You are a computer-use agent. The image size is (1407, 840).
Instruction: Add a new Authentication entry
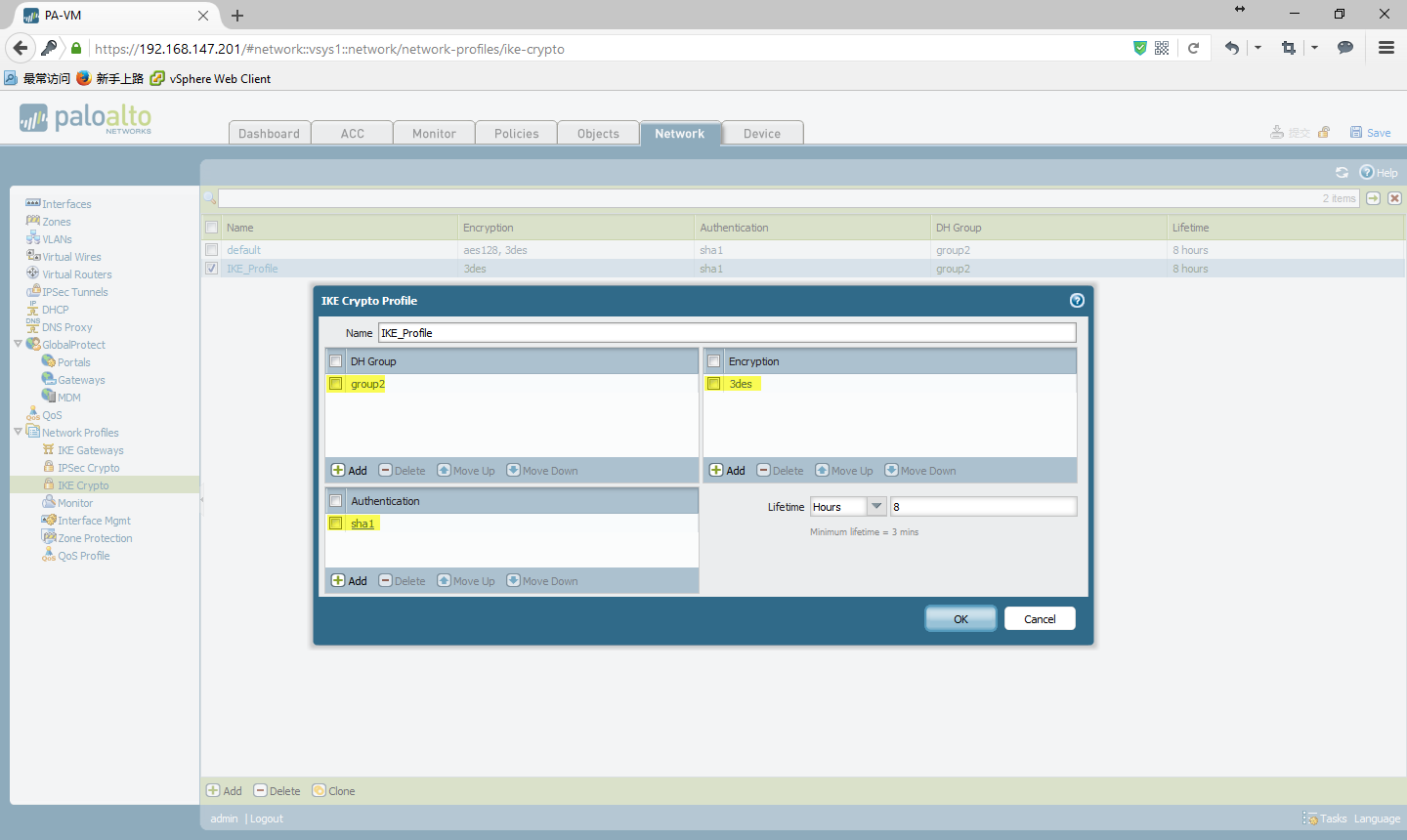coord(350,581)
